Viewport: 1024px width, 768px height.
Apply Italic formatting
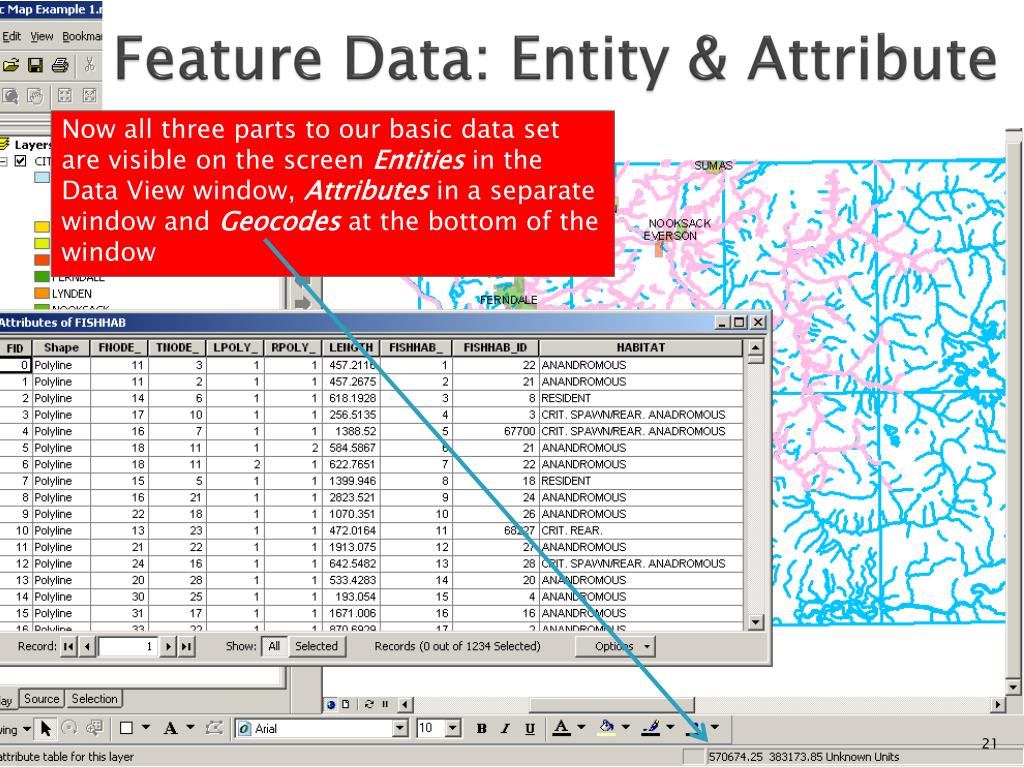[505, 729]
